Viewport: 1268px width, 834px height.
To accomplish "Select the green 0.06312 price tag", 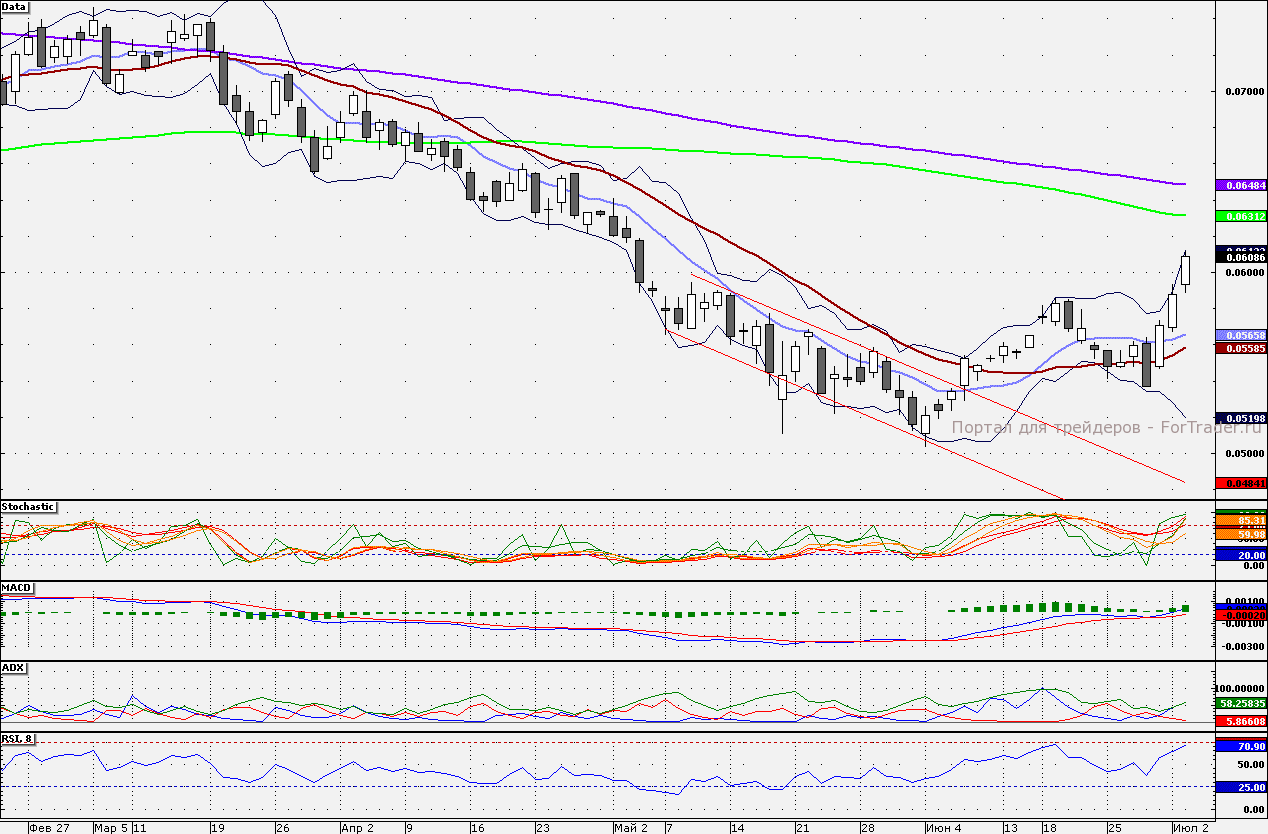I will [x=1240, y=216].
